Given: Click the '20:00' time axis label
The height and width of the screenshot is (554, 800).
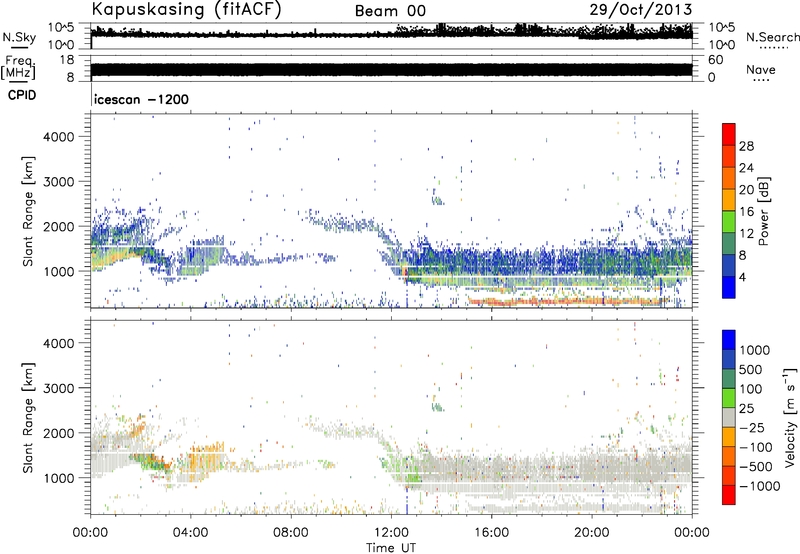Looking at the screenshot, I should [x=592, y=533].
